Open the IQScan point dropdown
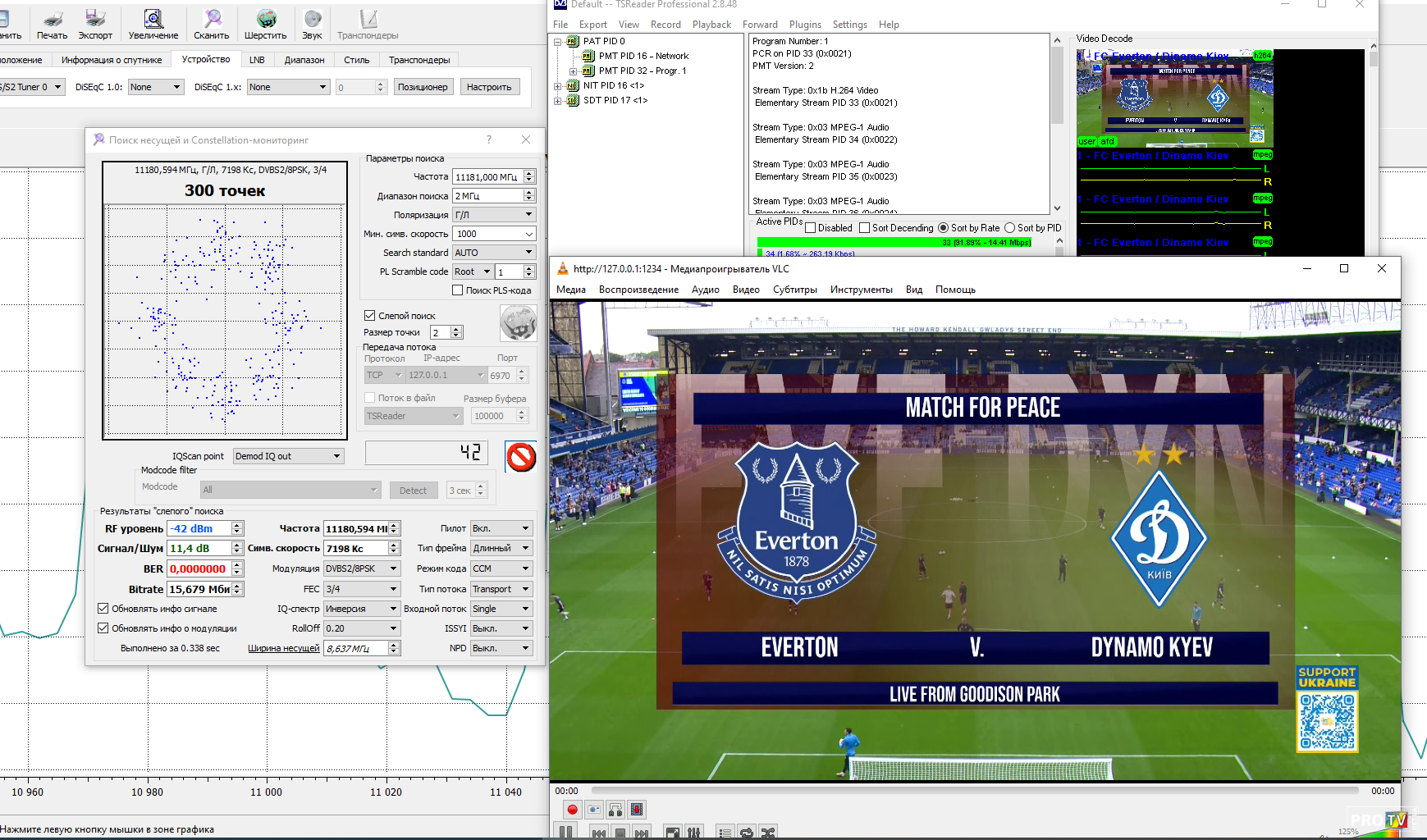This screenshot has width=1427, height=840. (288, 456)
